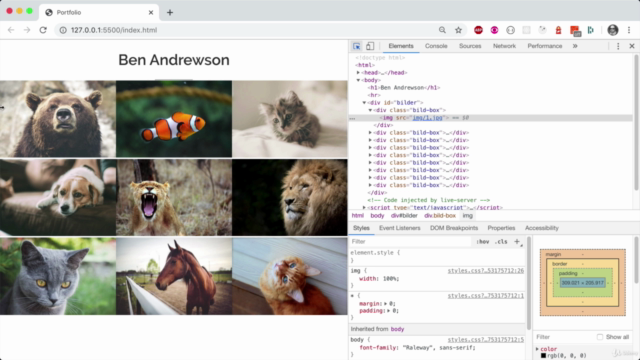Open the Properties sub-tab
This screenshot has height=360, width=640.
pos(501,228)
